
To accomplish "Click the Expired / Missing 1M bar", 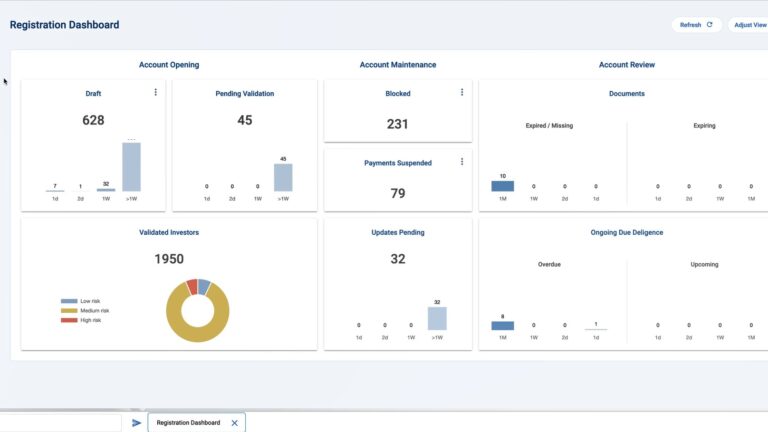I will pos(503,186).
